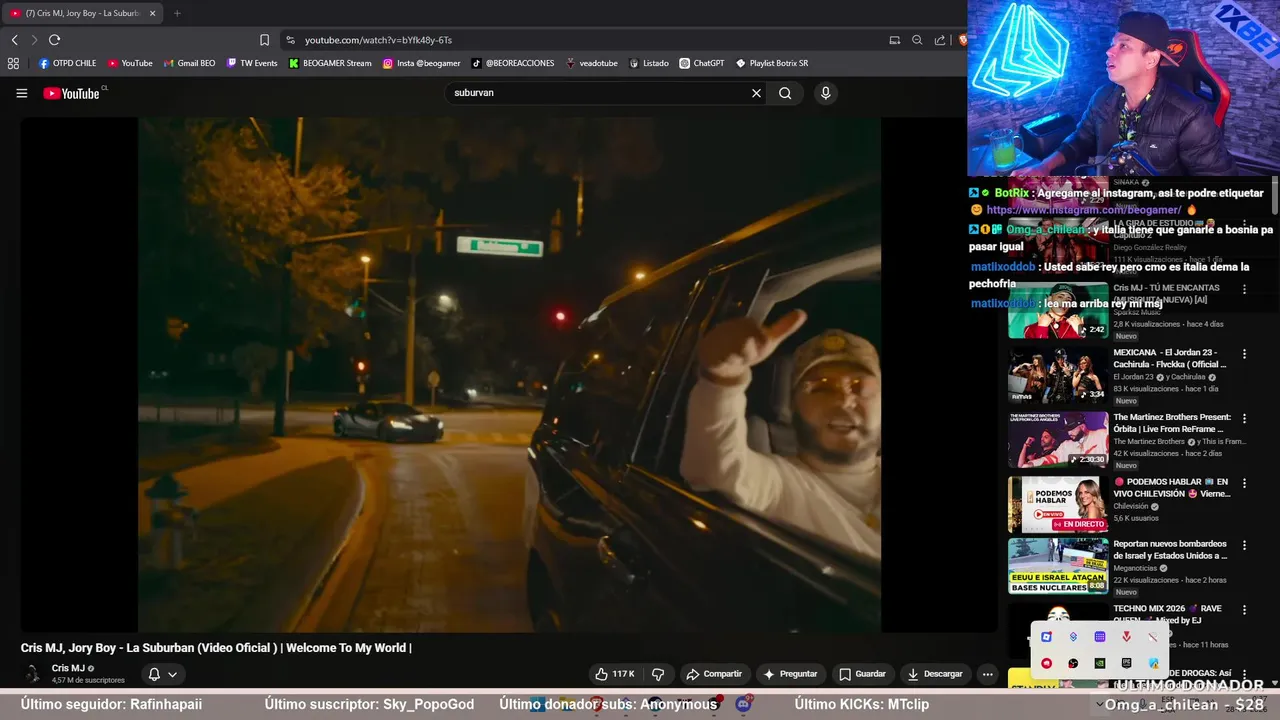
Task: Dislike the video with thumbs down
Action: tap(658, 674)
